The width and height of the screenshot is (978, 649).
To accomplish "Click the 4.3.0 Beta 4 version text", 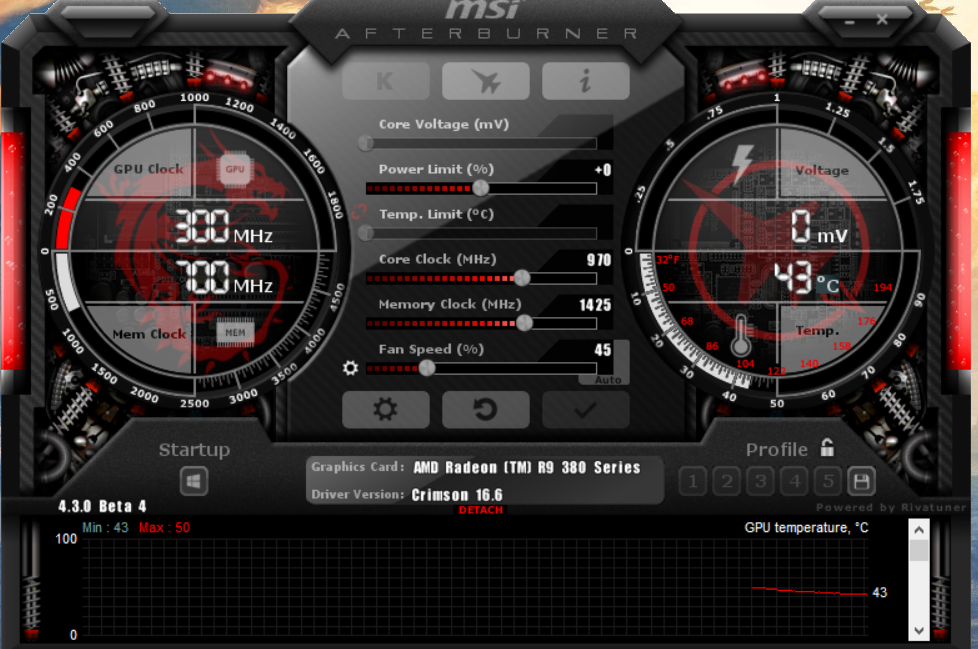I will [x=102, y=506].
